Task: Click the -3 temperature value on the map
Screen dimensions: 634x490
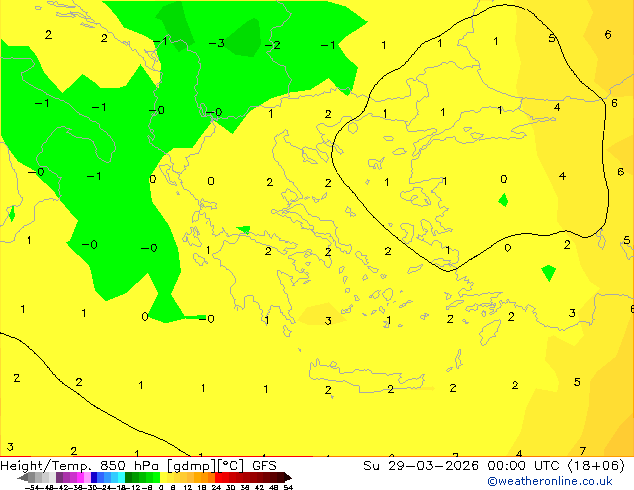Action: click(217, 43)
